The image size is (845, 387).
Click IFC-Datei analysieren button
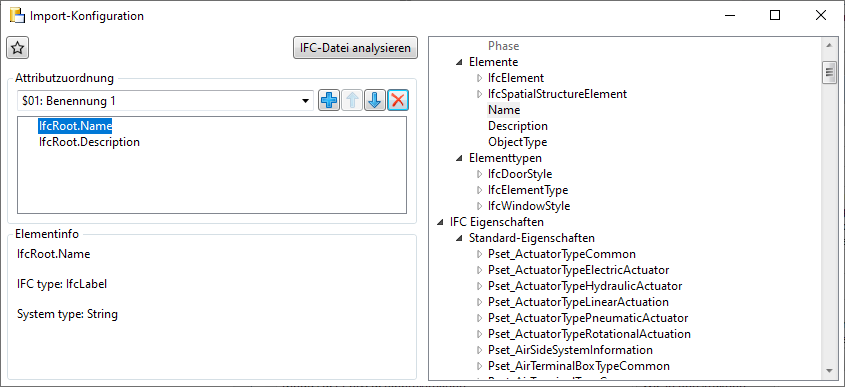click(355, 48)
